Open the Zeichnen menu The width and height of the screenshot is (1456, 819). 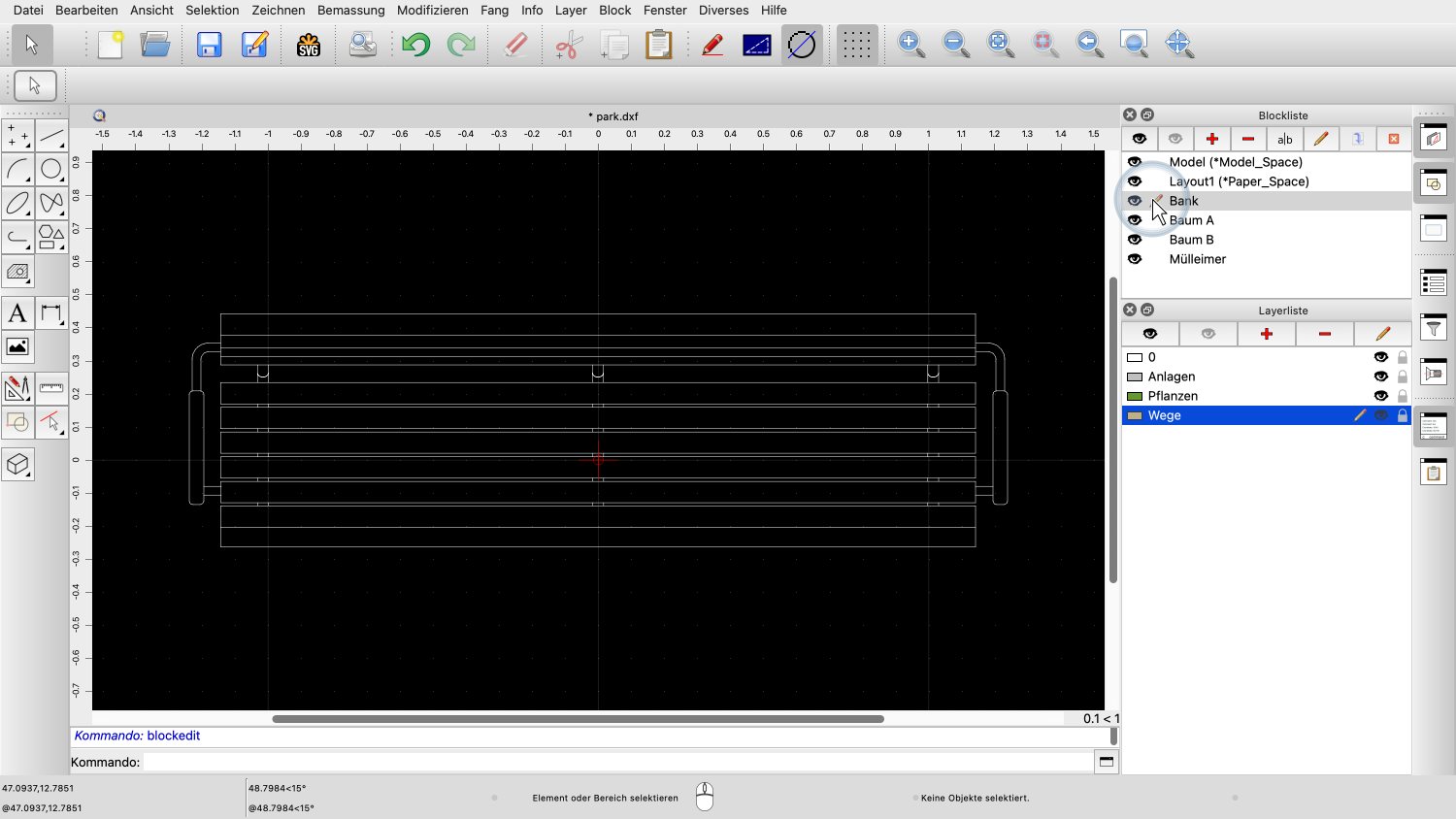279,10
